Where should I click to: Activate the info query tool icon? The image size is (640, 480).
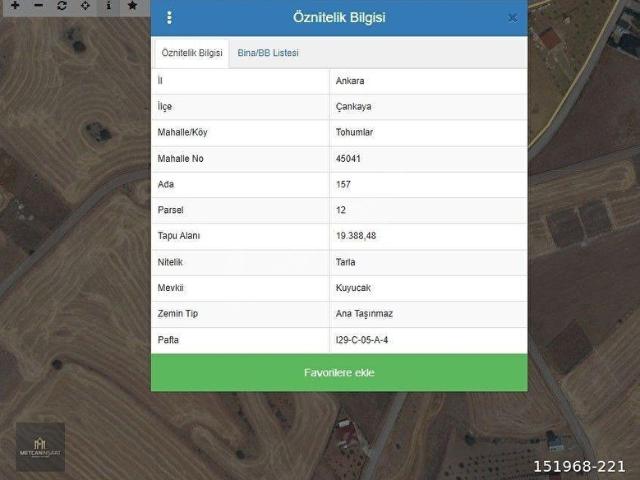pos(109,5)
